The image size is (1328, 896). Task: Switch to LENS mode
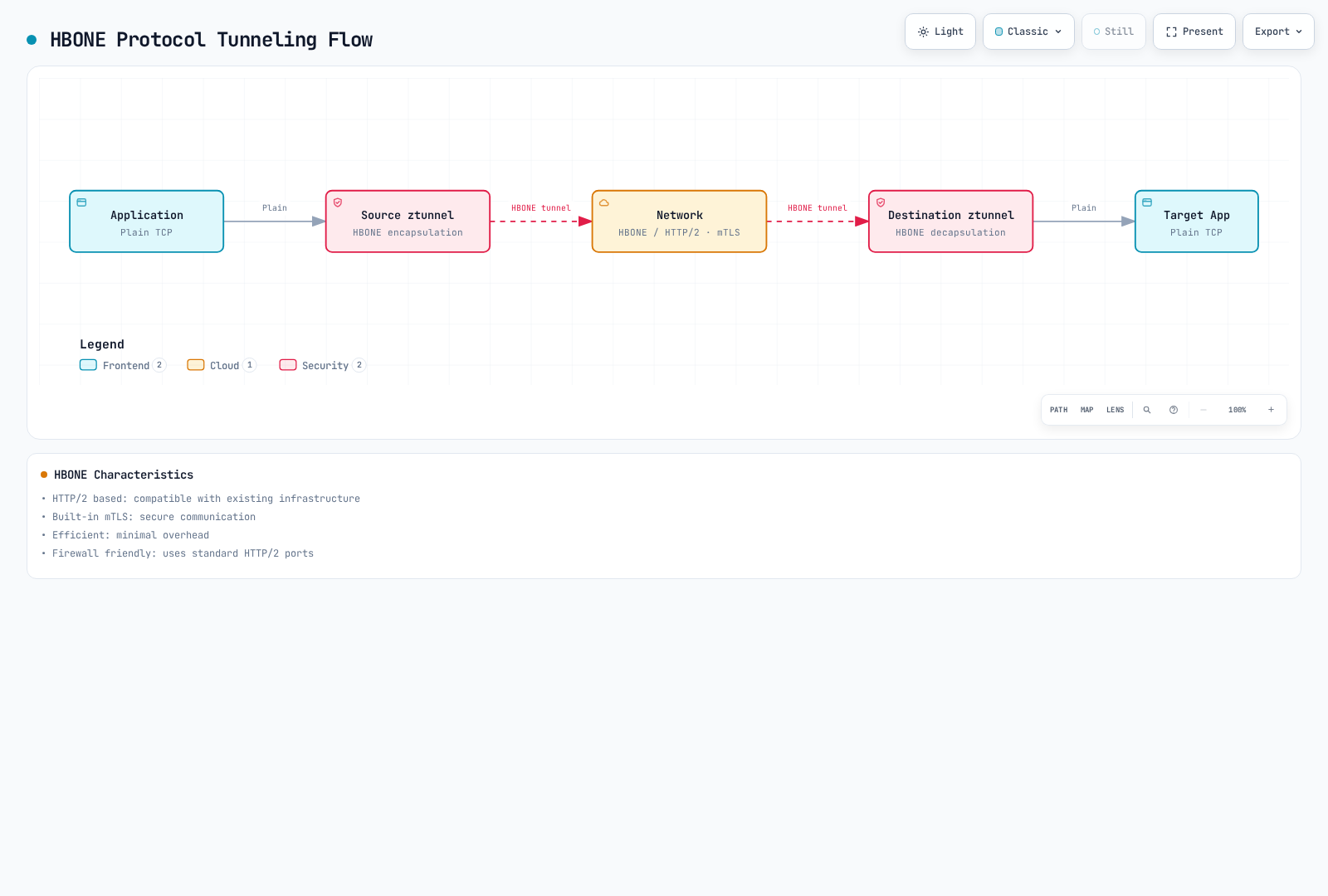pos(1115,410)
